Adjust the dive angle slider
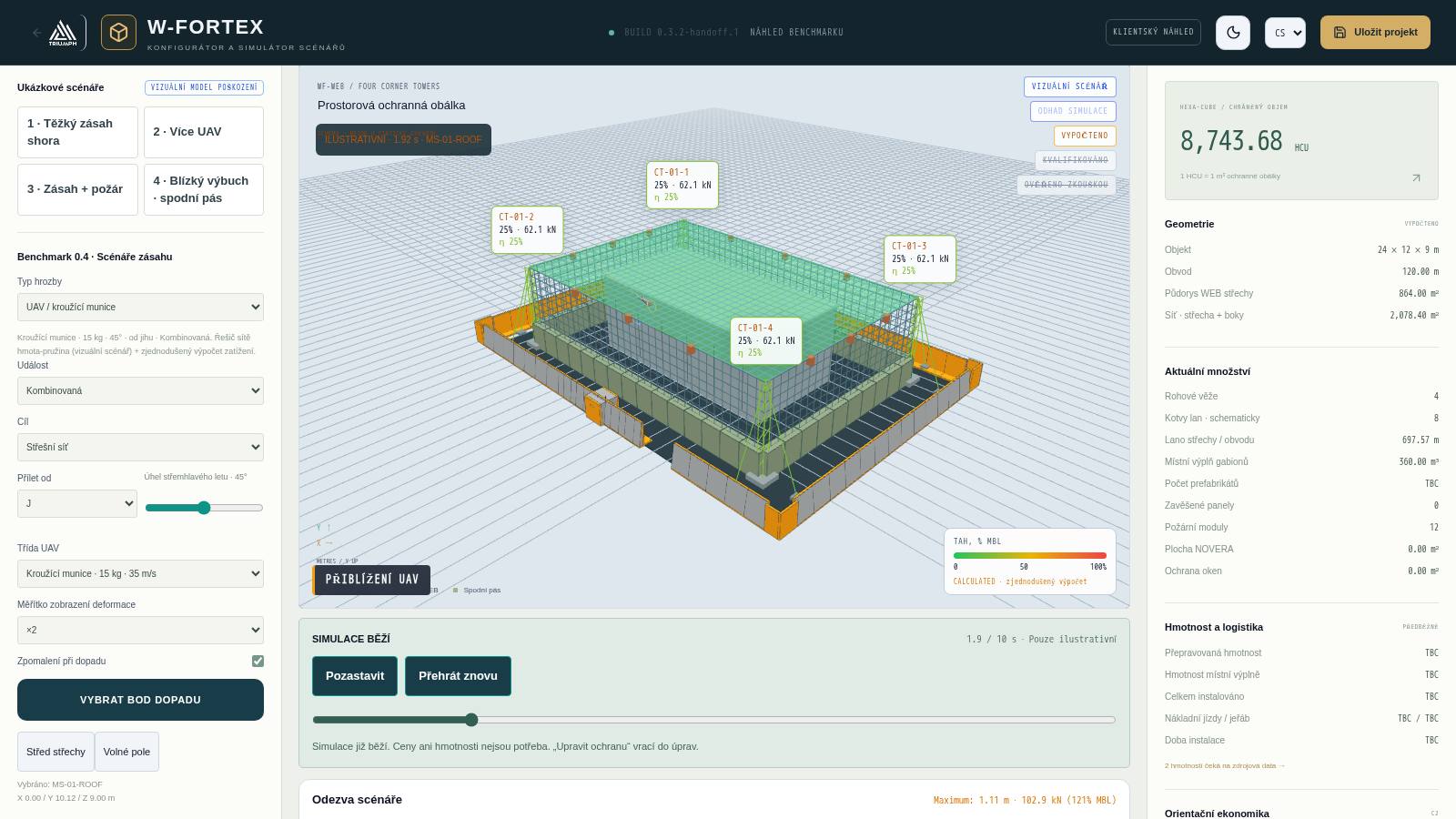 click(204, 508)
